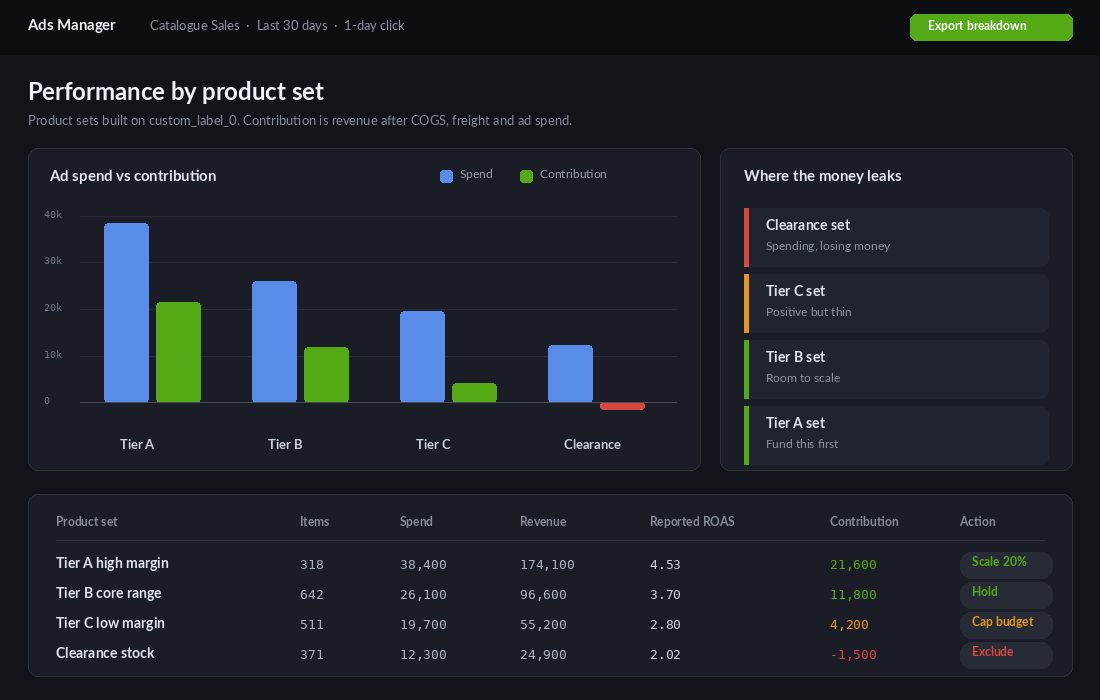Select the Tier C low margin row name

(110, 624)
